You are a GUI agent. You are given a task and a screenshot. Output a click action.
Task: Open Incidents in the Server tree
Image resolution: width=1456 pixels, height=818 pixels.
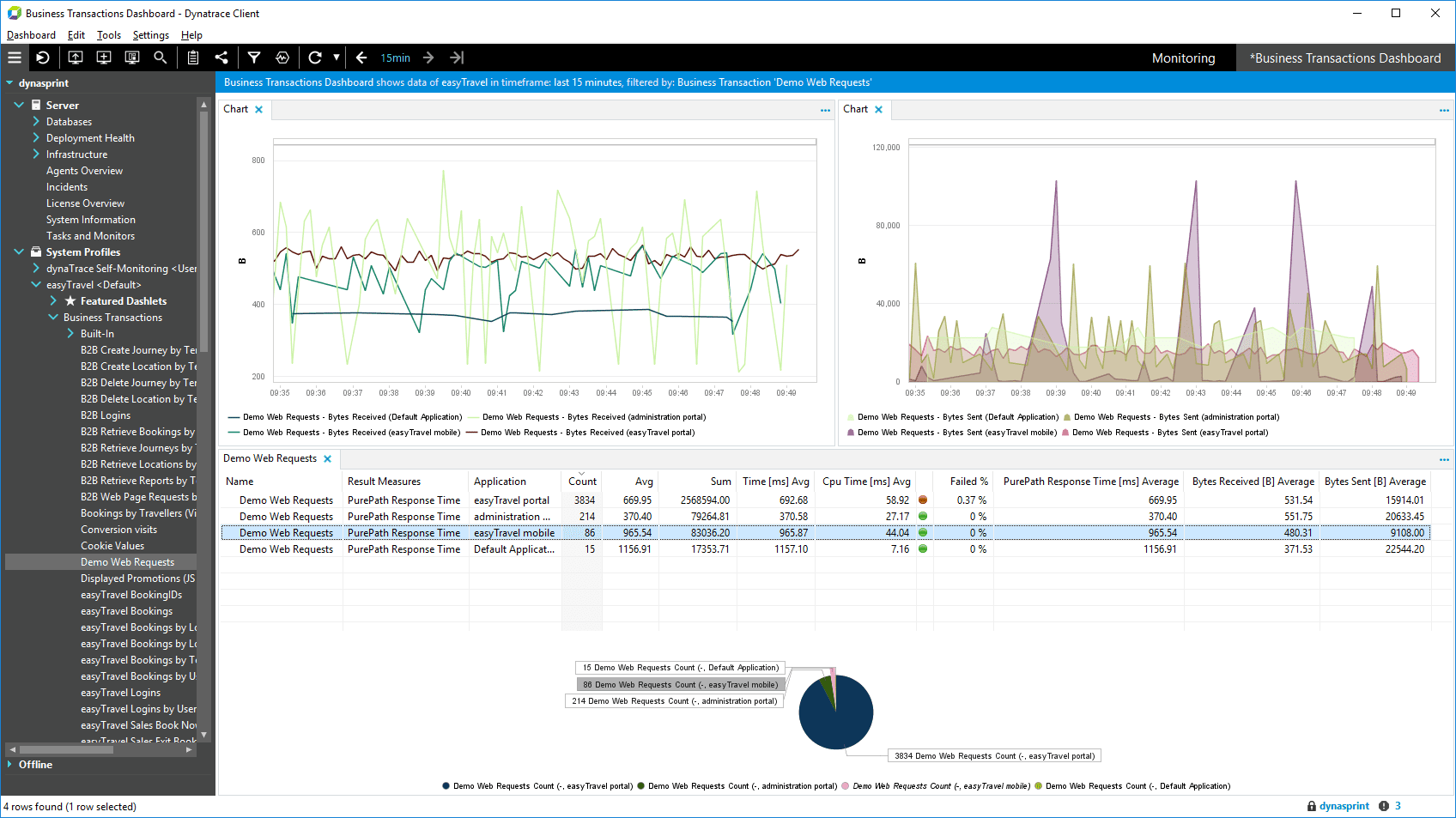pos(67,187)
